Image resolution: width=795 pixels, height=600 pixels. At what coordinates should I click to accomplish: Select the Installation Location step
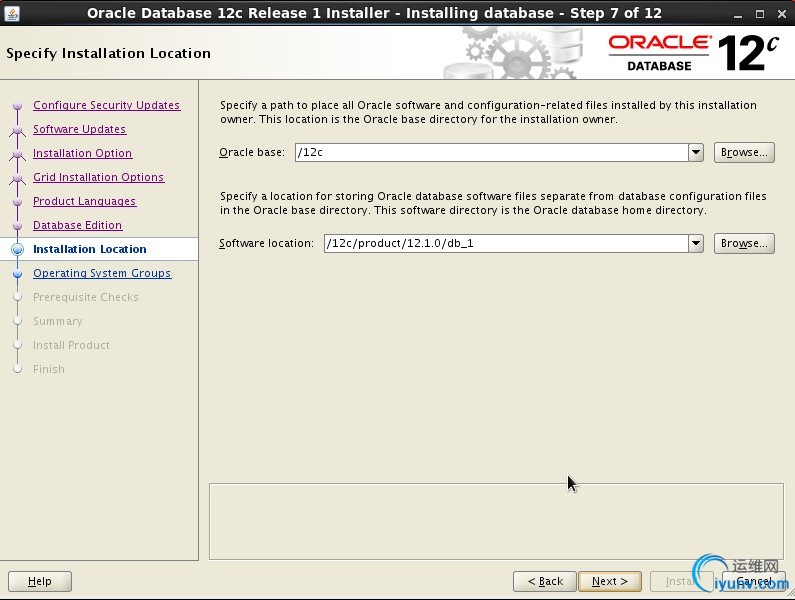(x=90, y=249)
